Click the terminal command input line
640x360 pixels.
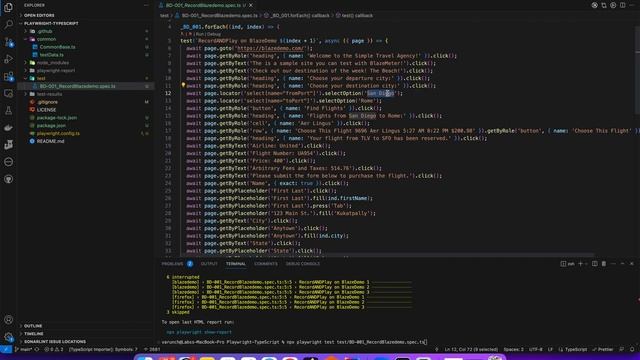point(294,342)
